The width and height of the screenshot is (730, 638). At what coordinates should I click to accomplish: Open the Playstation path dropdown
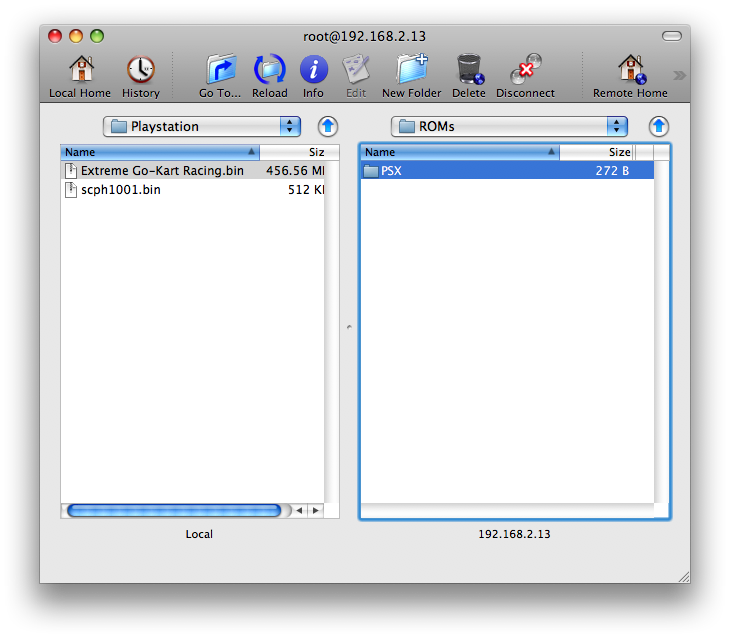pos(202,127)
